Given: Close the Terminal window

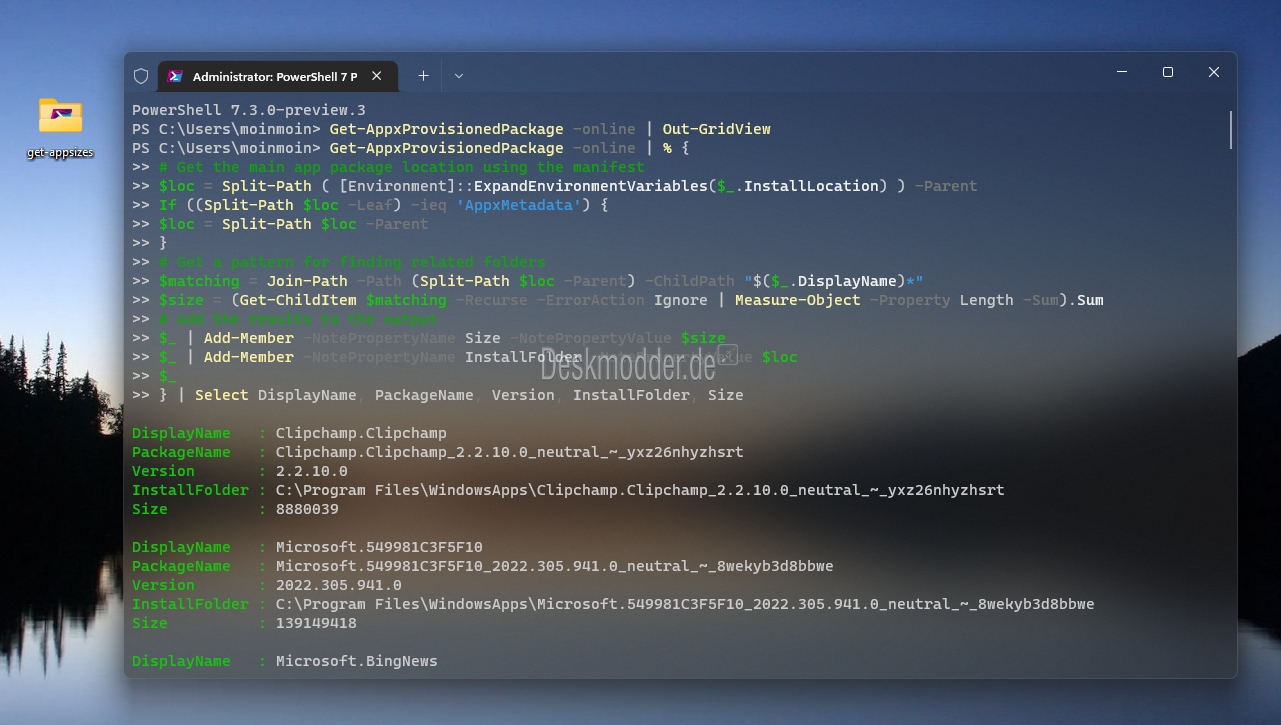Looking at the screenshot, I should click(x=1213, y=72).
